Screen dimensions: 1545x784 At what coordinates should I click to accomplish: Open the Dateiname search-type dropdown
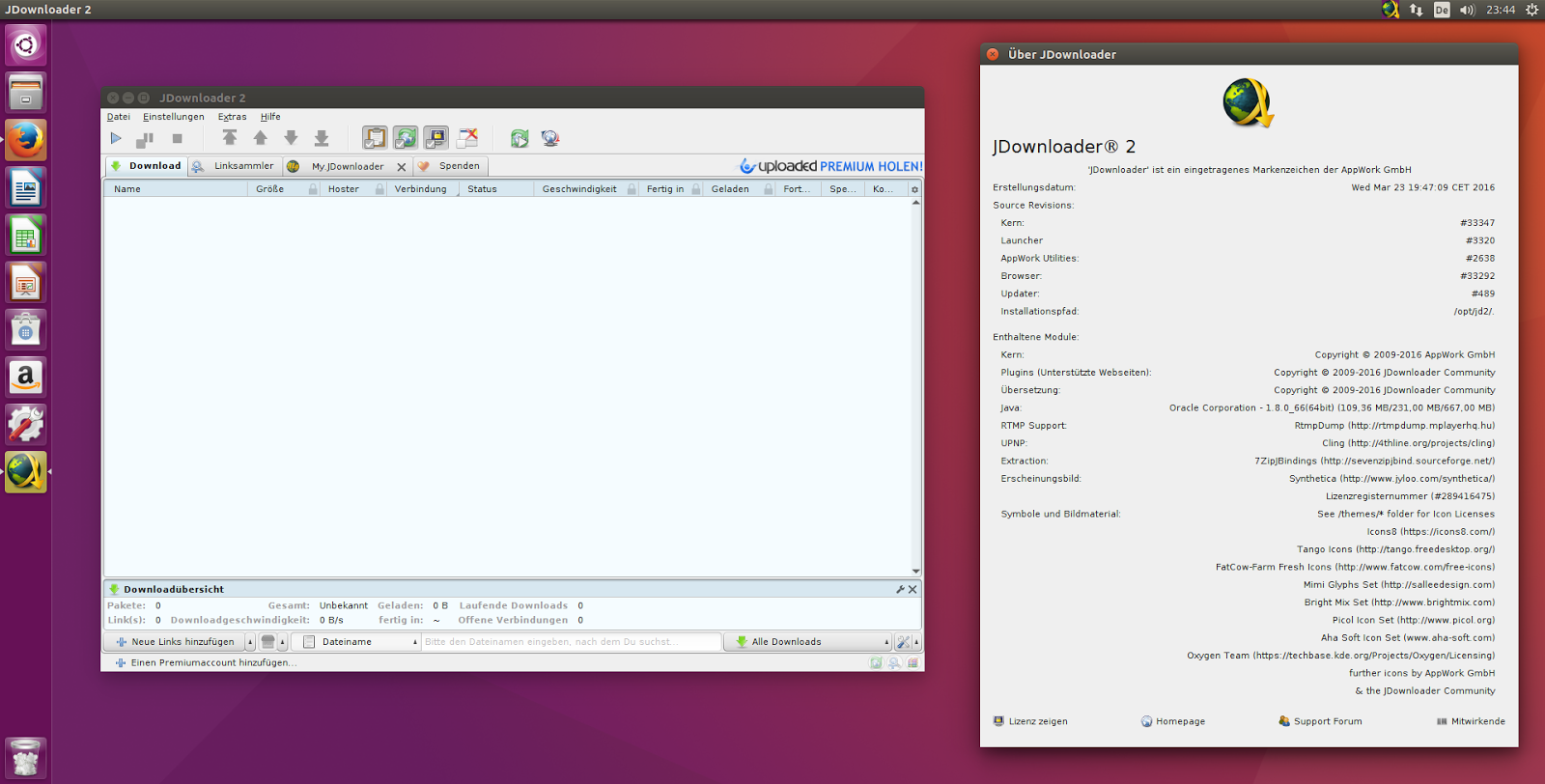356,642
